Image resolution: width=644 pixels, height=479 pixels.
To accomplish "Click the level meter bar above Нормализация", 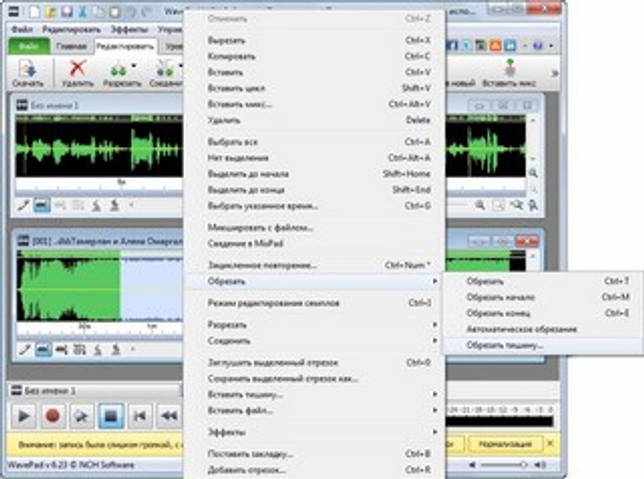I will tap(499, 421).
